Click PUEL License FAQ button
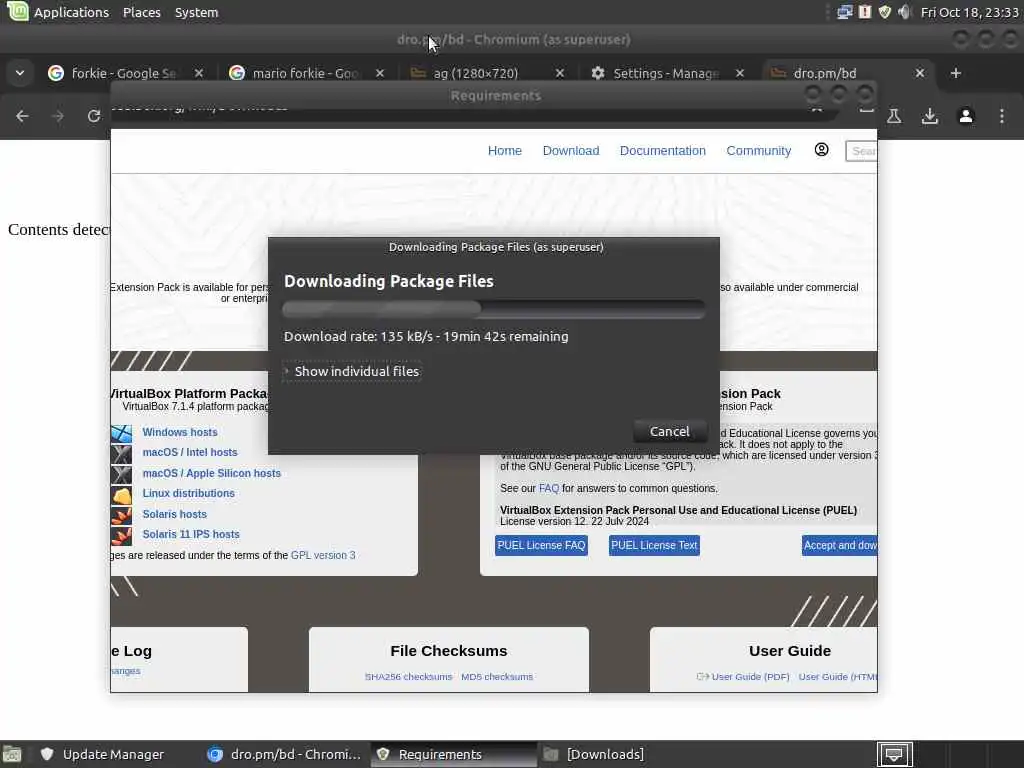 point(541,545)
